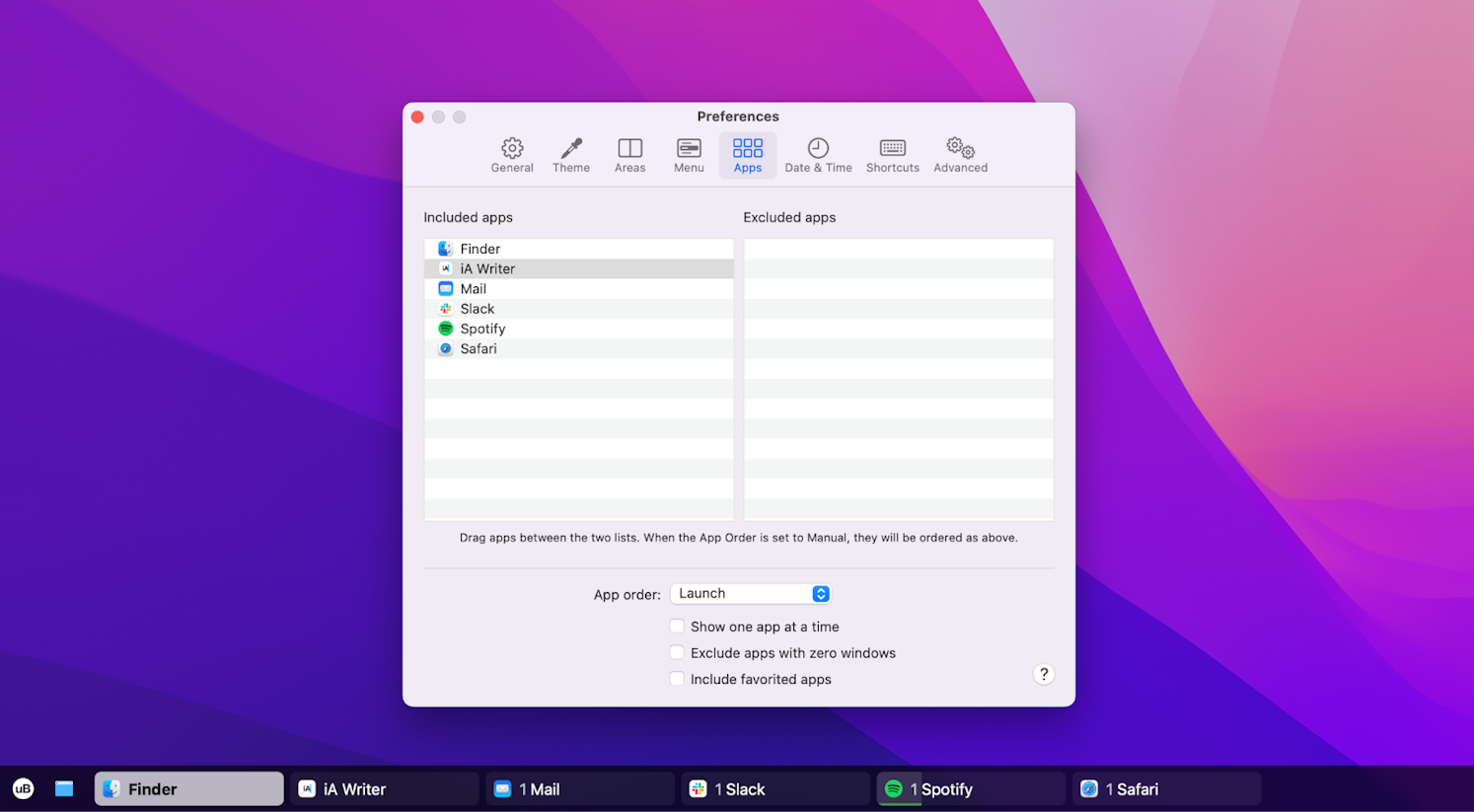Screen dimensions: 1474x812
Task: Click the help question mark button
Action: pyautogui.click(x=1044, y=674)
